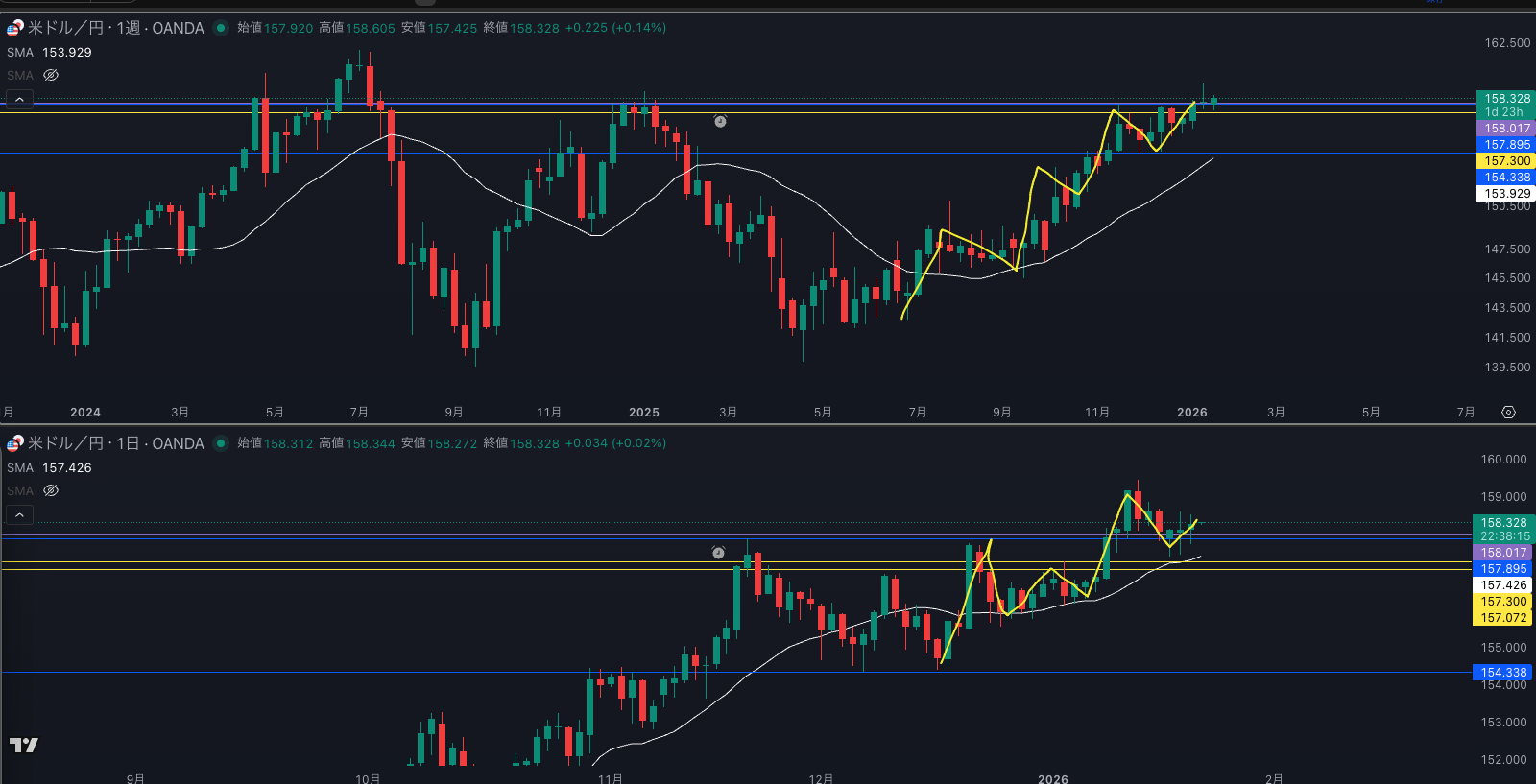Click the TradingView logo in daily chart
The image size is (1536, 784).
coord(24,745)
